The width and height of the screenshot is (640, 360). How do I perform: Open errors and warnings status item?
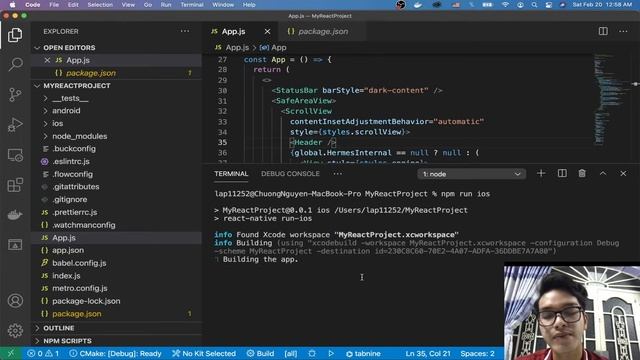coord(43,353)
